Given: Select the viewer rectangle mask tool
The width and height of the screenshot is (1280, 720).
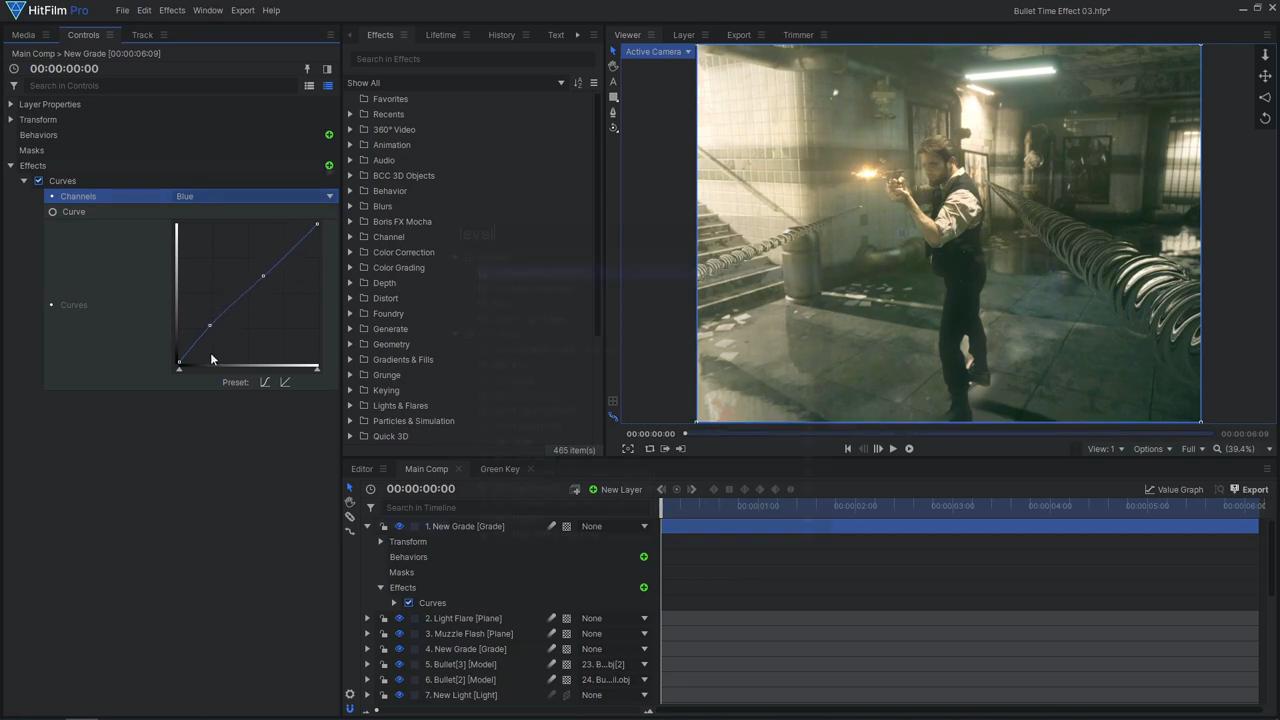Looking at the screenshot, I should 613,97.
